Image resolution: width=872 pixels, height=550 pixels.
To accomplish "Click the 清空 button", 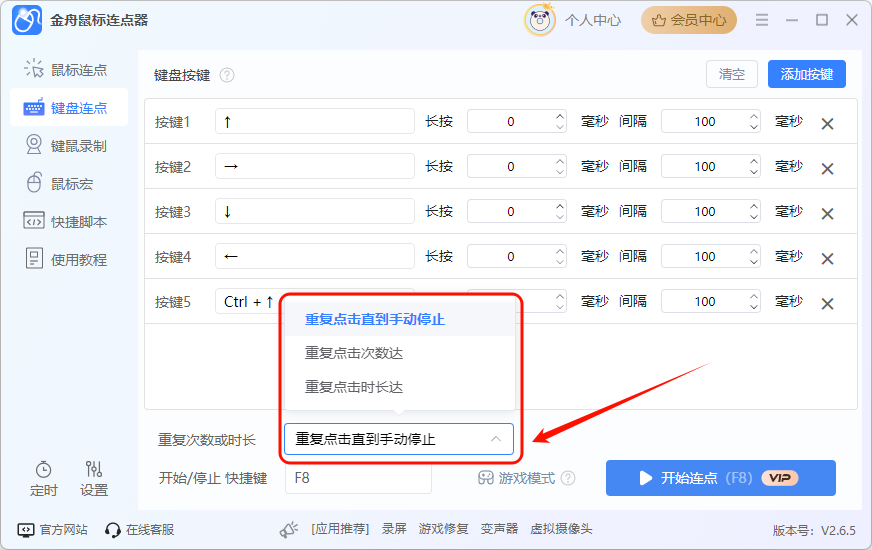I will [732, 74].
